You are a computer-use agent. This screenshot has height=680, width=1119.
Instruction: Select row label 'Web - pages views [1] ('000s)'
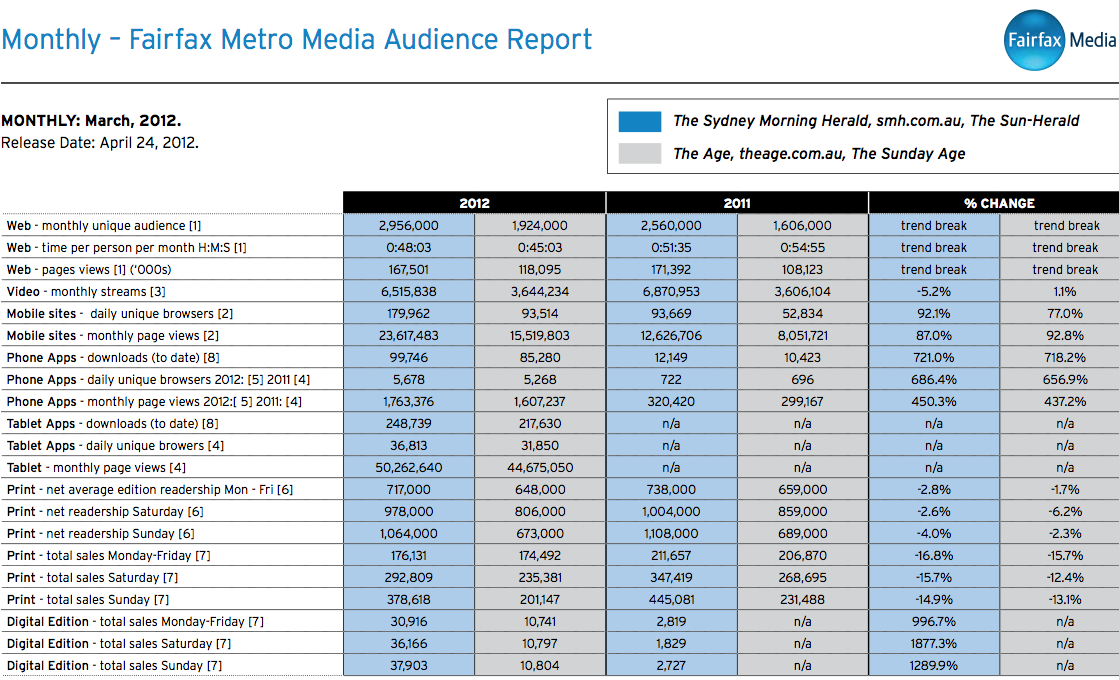[x=89, y=270]
